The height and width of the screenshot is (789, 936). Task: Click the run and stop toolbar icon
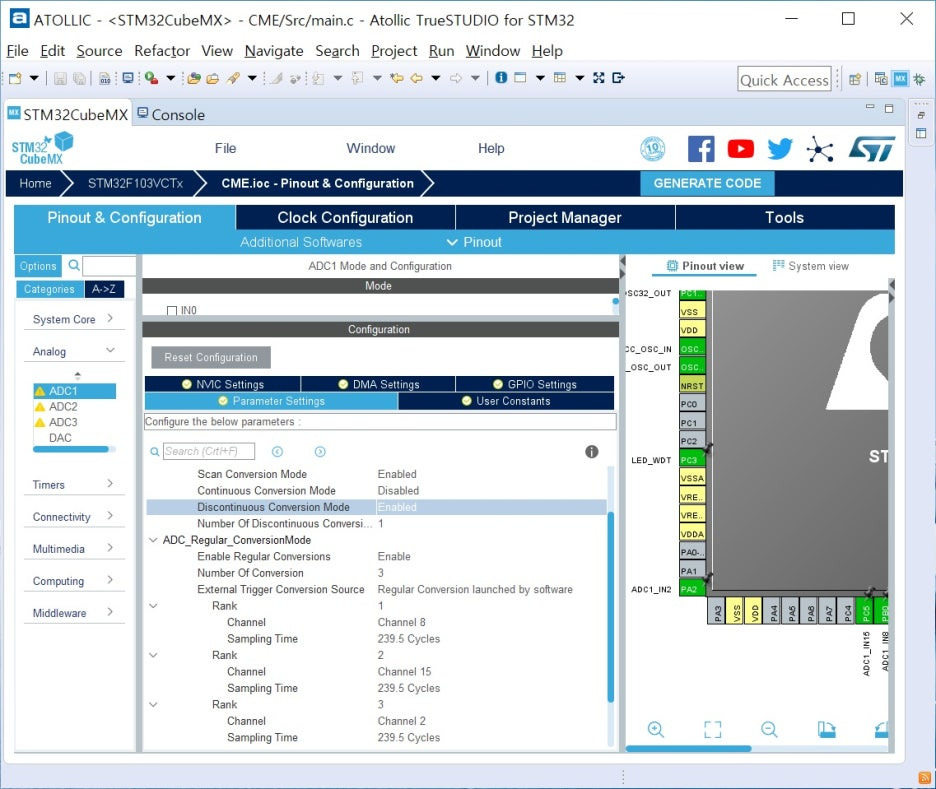(151, 78)
